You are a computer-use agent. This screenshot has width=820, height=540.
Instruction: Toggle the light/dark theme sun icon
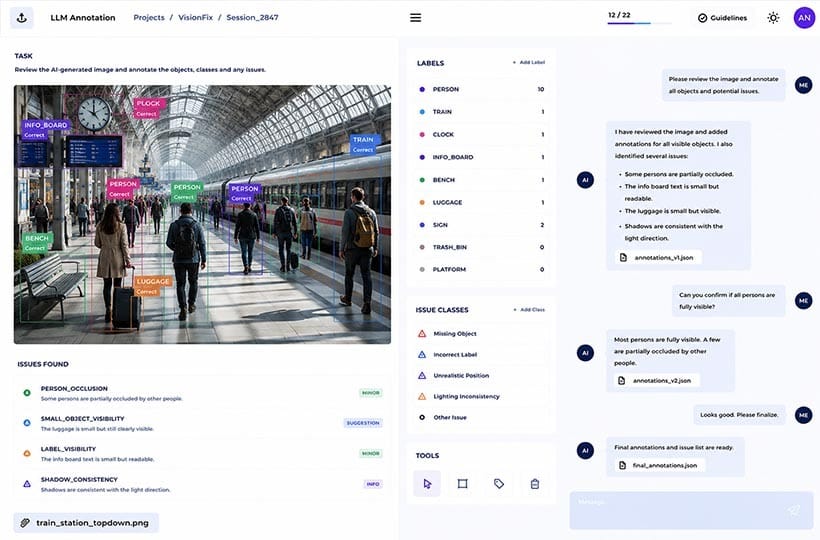773,18
